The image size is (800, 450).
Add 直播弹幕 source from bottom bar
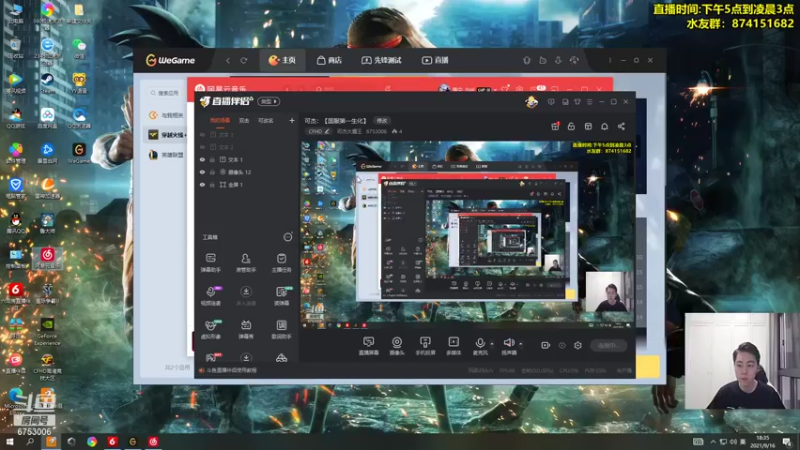pyautogui.click(x=368, y=345)
